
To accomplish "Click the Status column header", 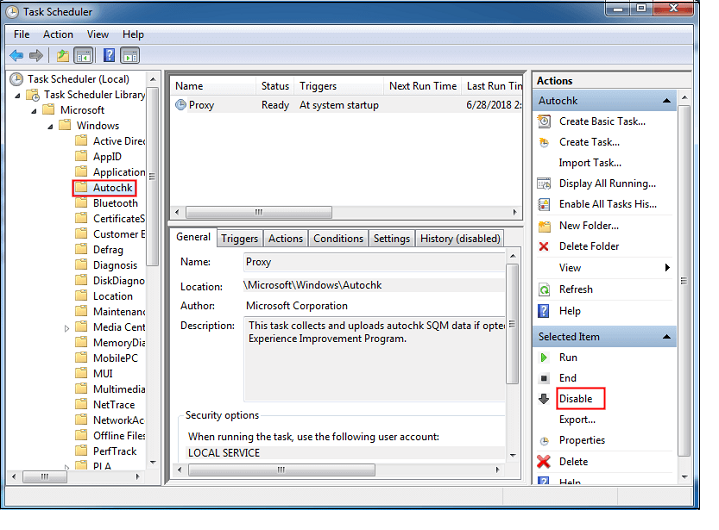I will [275, 87].
